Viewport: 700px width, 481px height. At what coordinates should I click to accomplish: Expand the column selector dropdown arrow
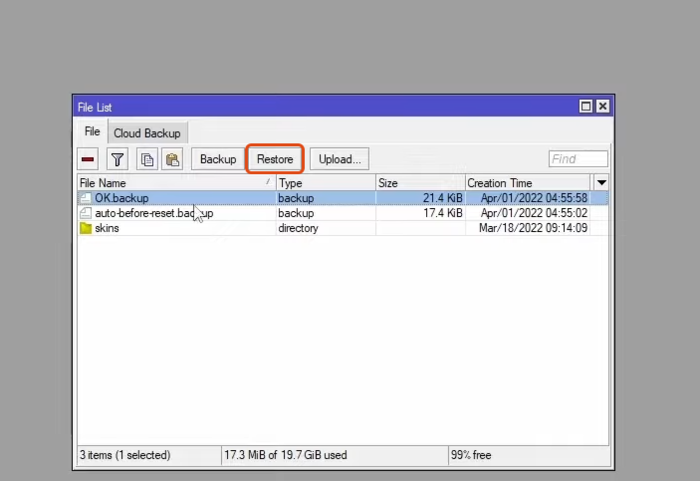[x=601, y=183]
